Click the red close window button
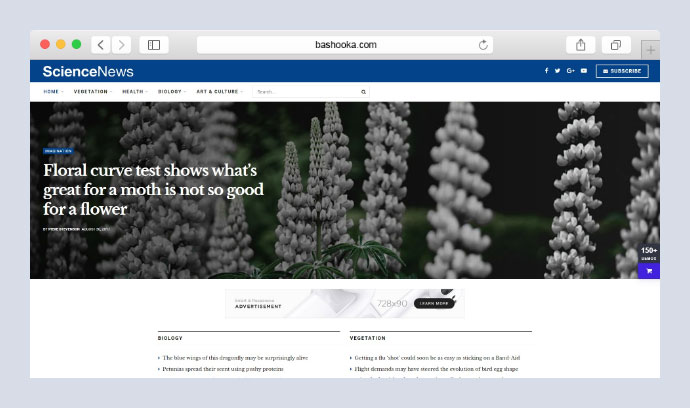The width and height of the screenshot is (690, 408). point(45,44)
